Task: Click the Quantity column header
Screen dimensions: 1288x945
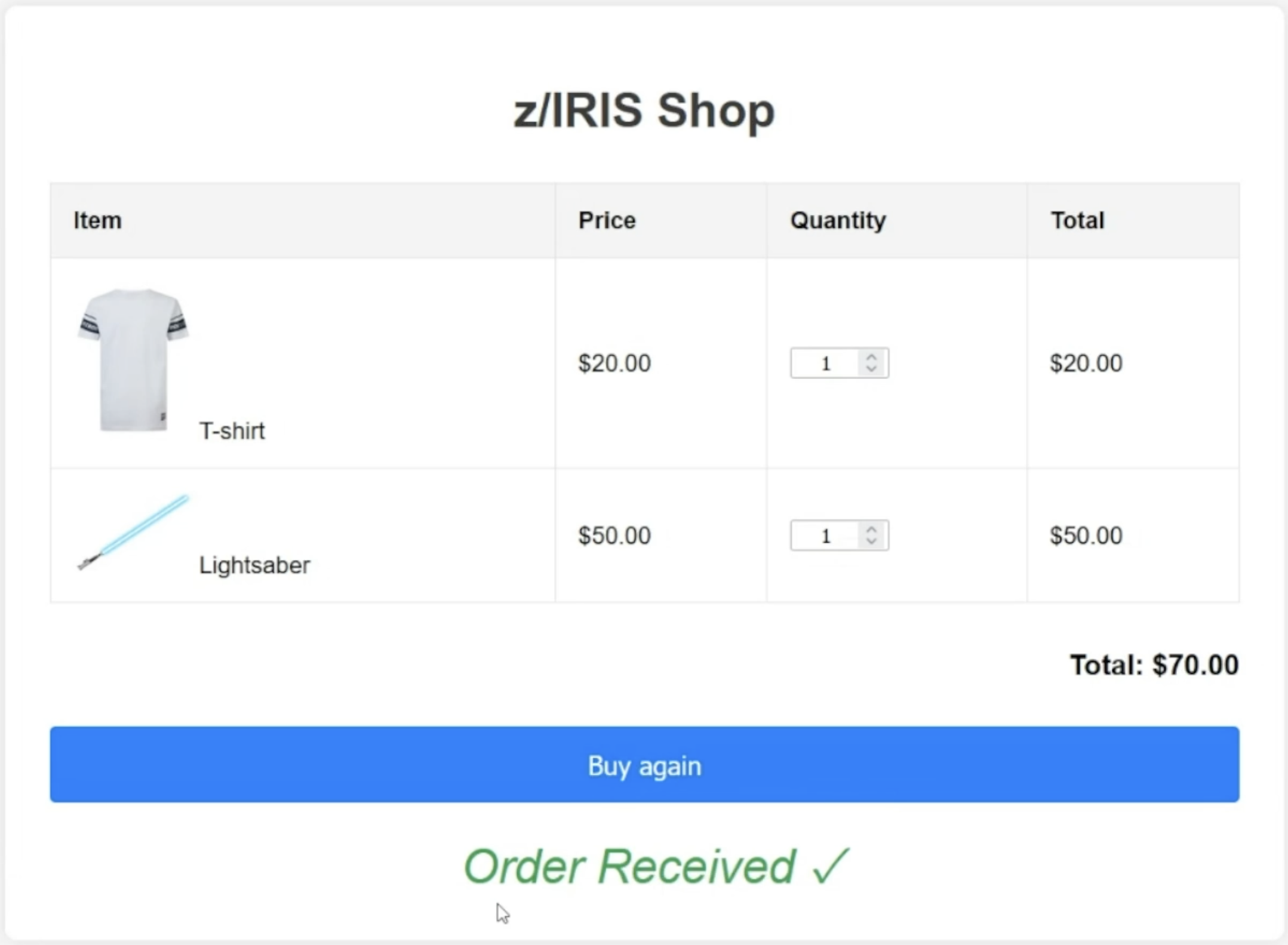Action: pos(838,221)
